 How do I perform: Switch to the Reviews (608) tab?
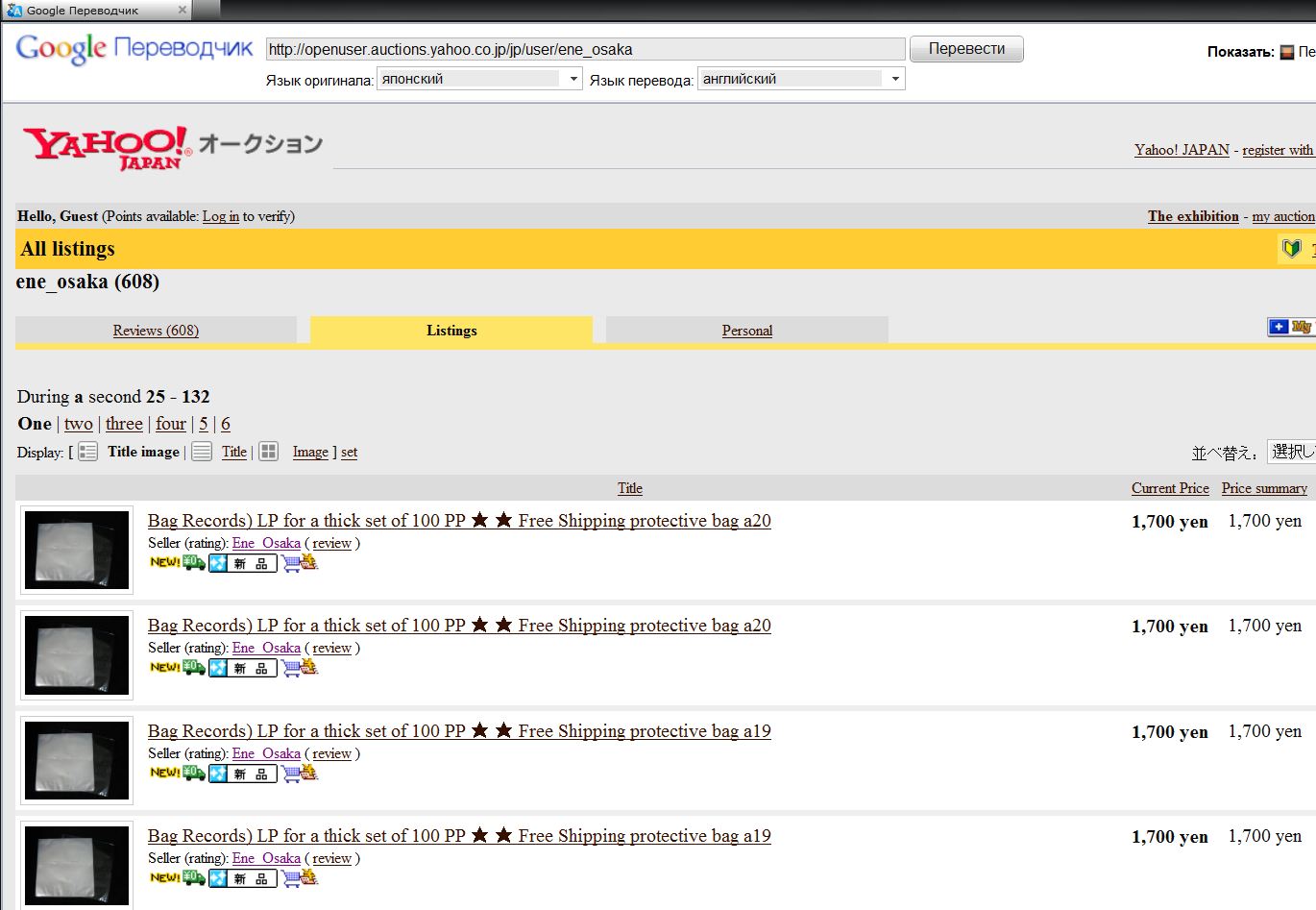pos(156,331)
